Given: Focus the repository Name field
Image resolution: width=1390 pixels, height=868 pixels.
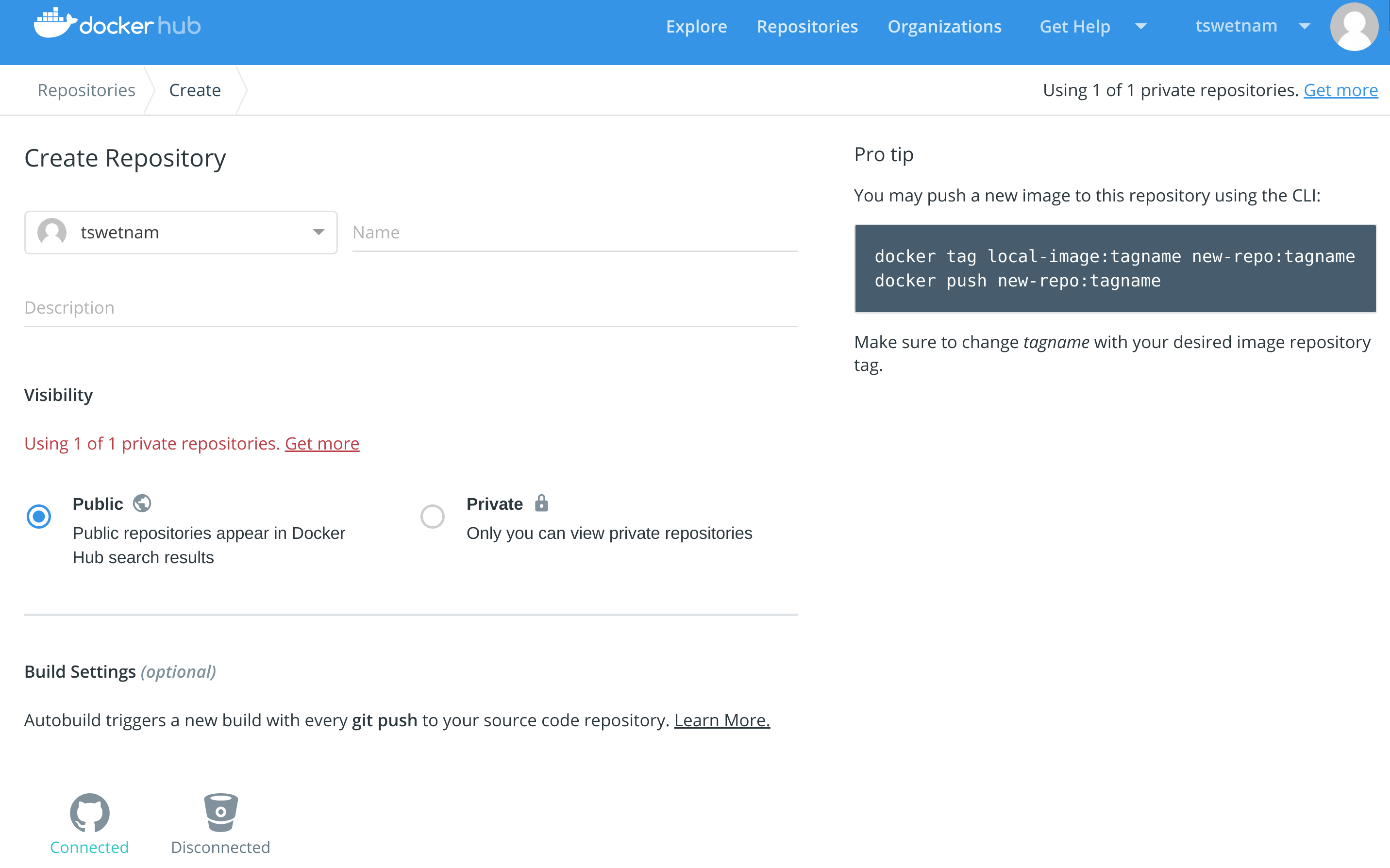Looking at the screenshot, I should [575, 233].
